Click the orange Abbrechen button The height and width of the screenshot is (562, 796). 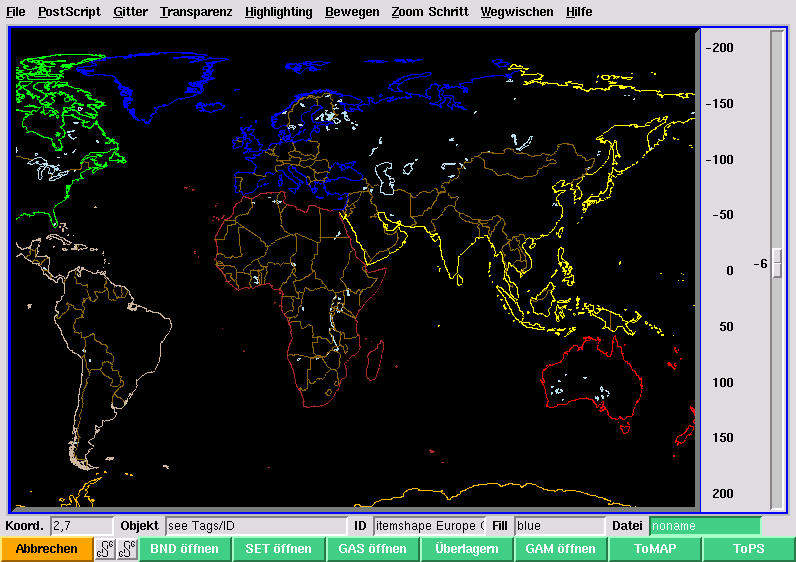[x=47, y=549]
